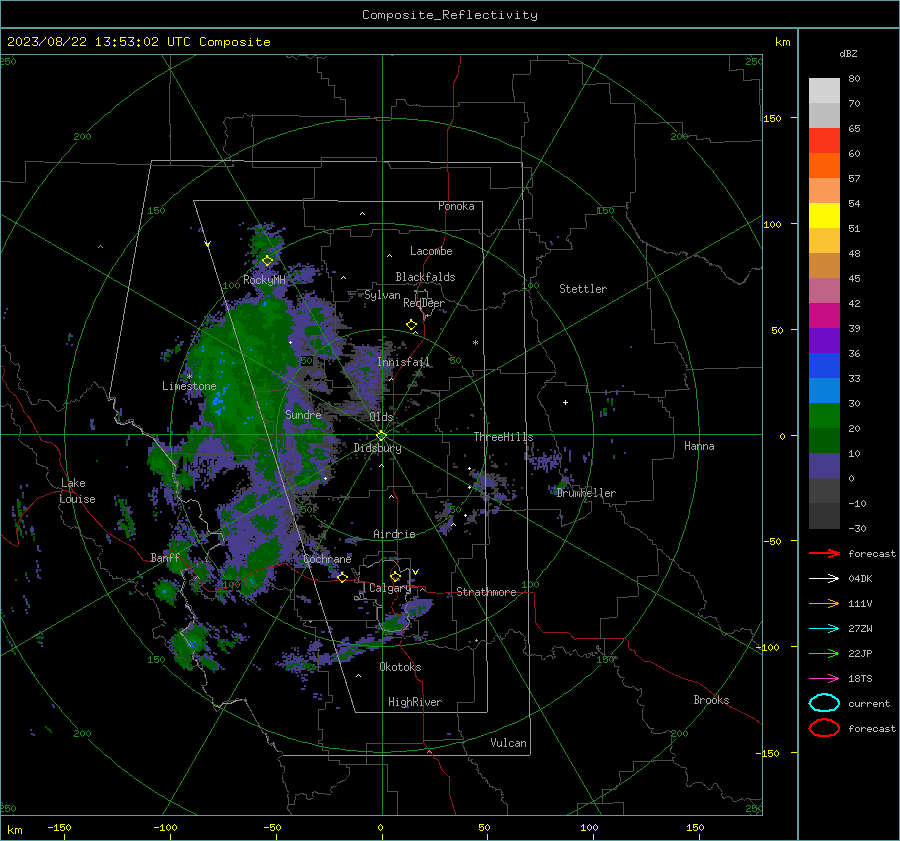The image size is (900, 841).
Task: Click the HighRiver label
Action: 415,702
